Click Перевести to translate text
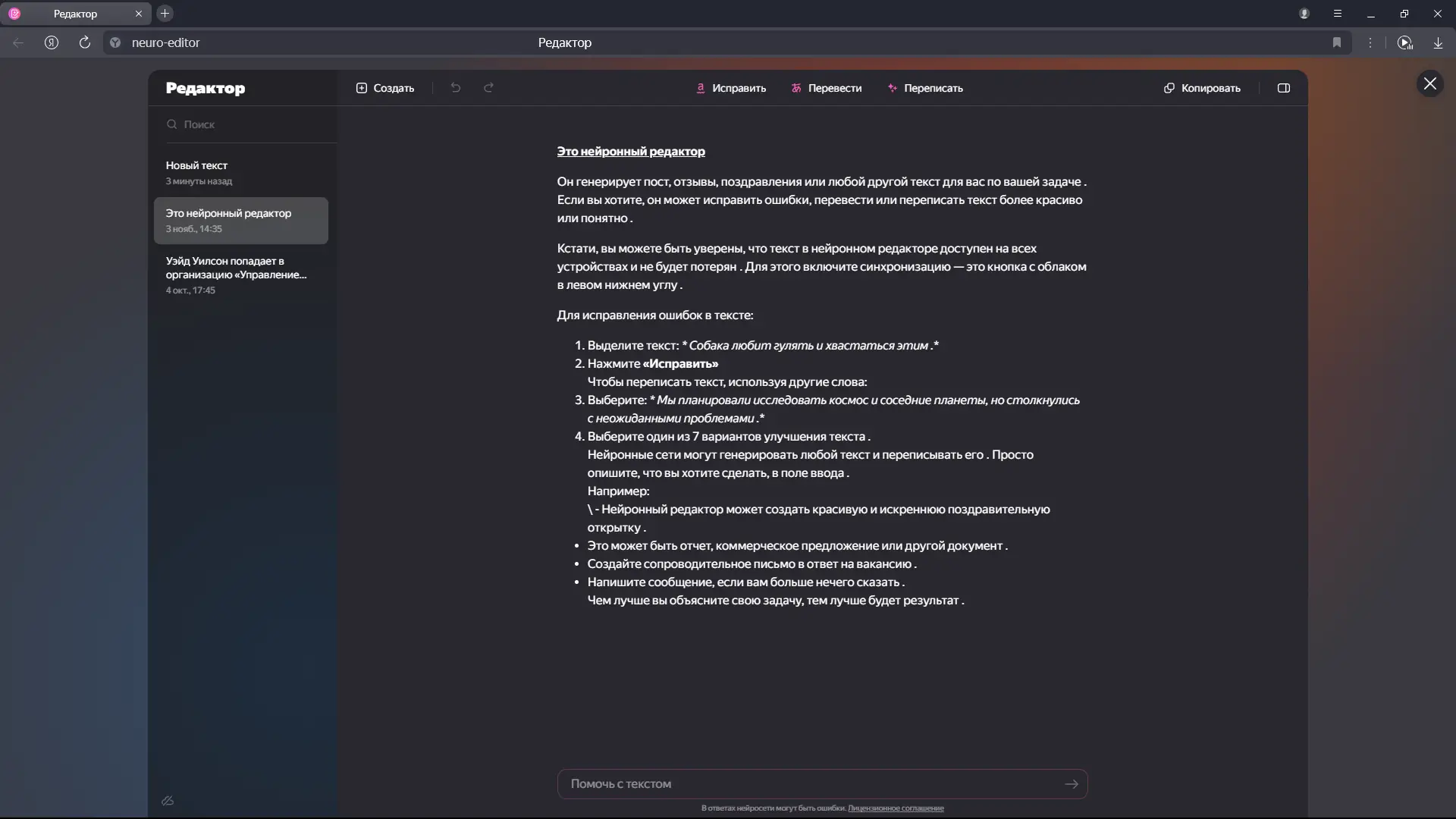This screenshot has width=1456, height=819. (x=827, y=88)
